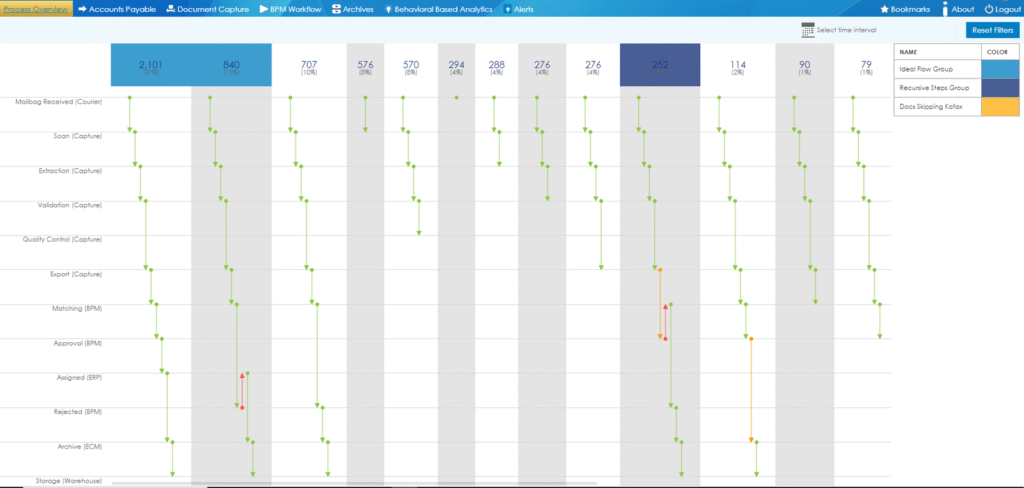Click the Archives icon in navigation
1024x488 pixels.
point(336,9)
